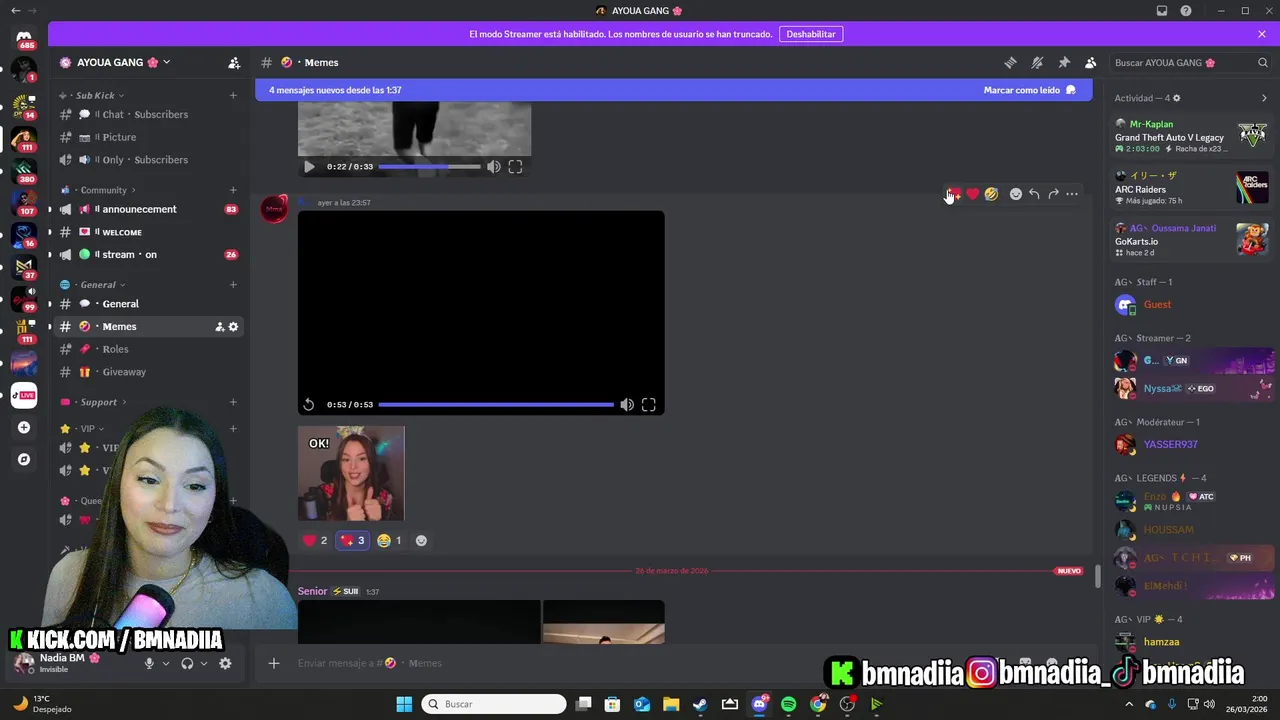Open headphones output options dropdown arrow
1280x720 pixels.
pos(204,663)
